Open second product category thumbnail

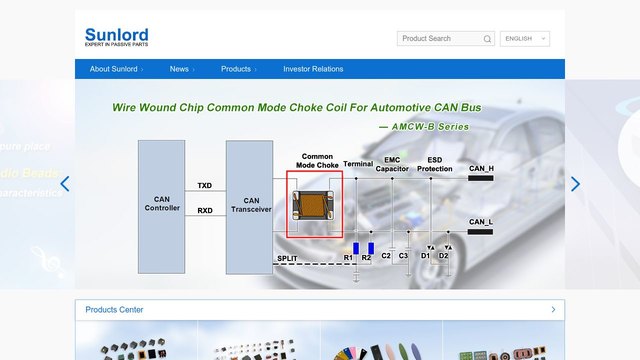[259, 340]
